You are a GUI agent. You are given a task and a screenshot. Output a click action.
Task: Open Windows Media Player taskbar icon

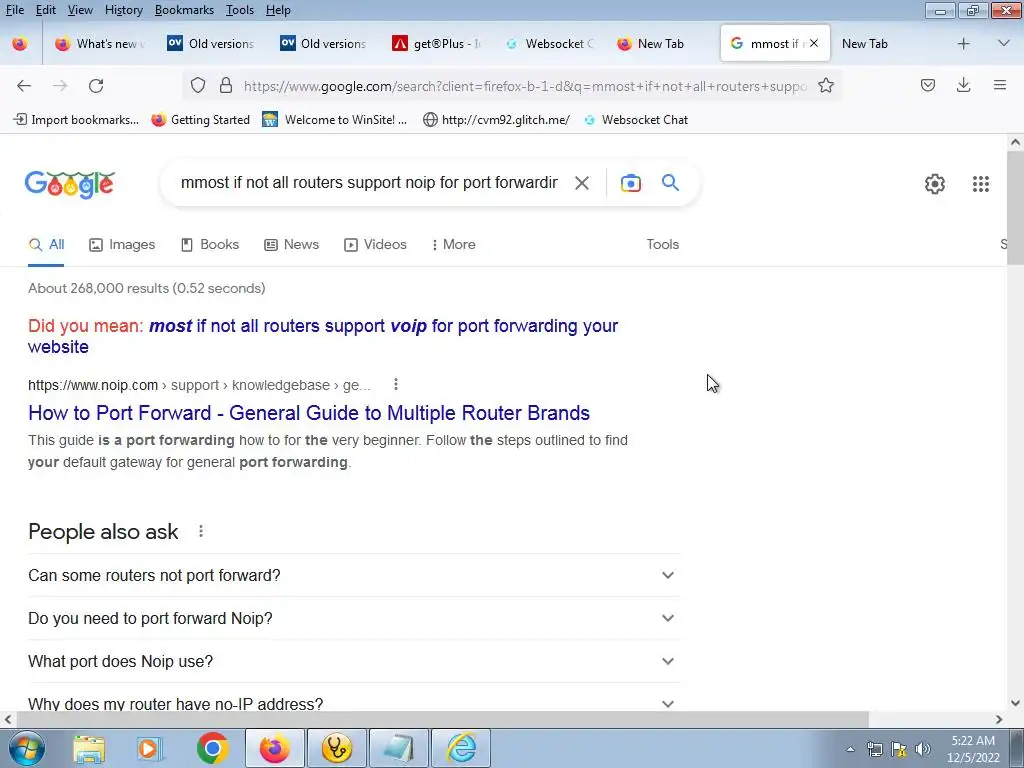tap(149, 748)
